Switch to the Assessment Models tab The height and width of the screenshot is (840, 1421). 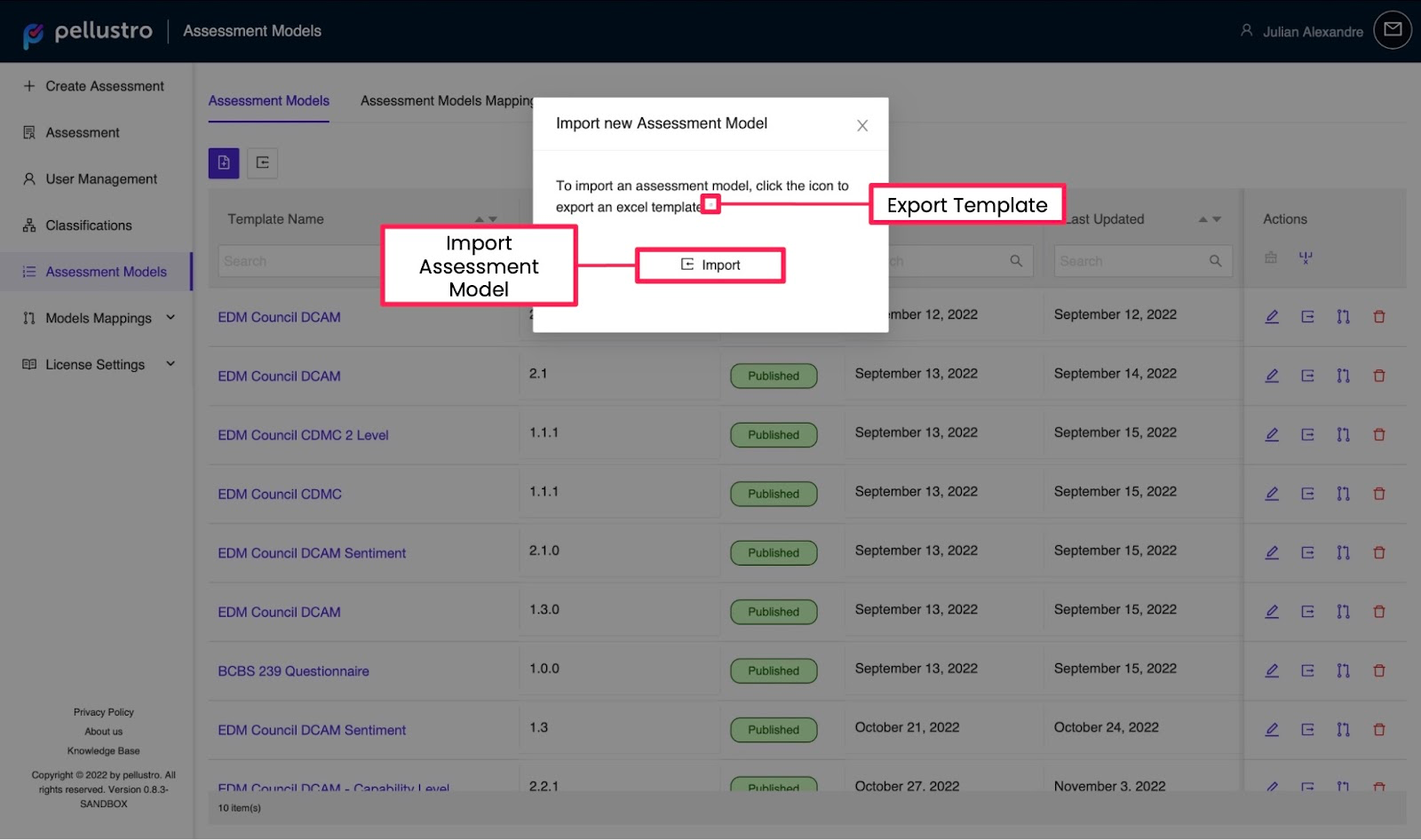[269, 101]
